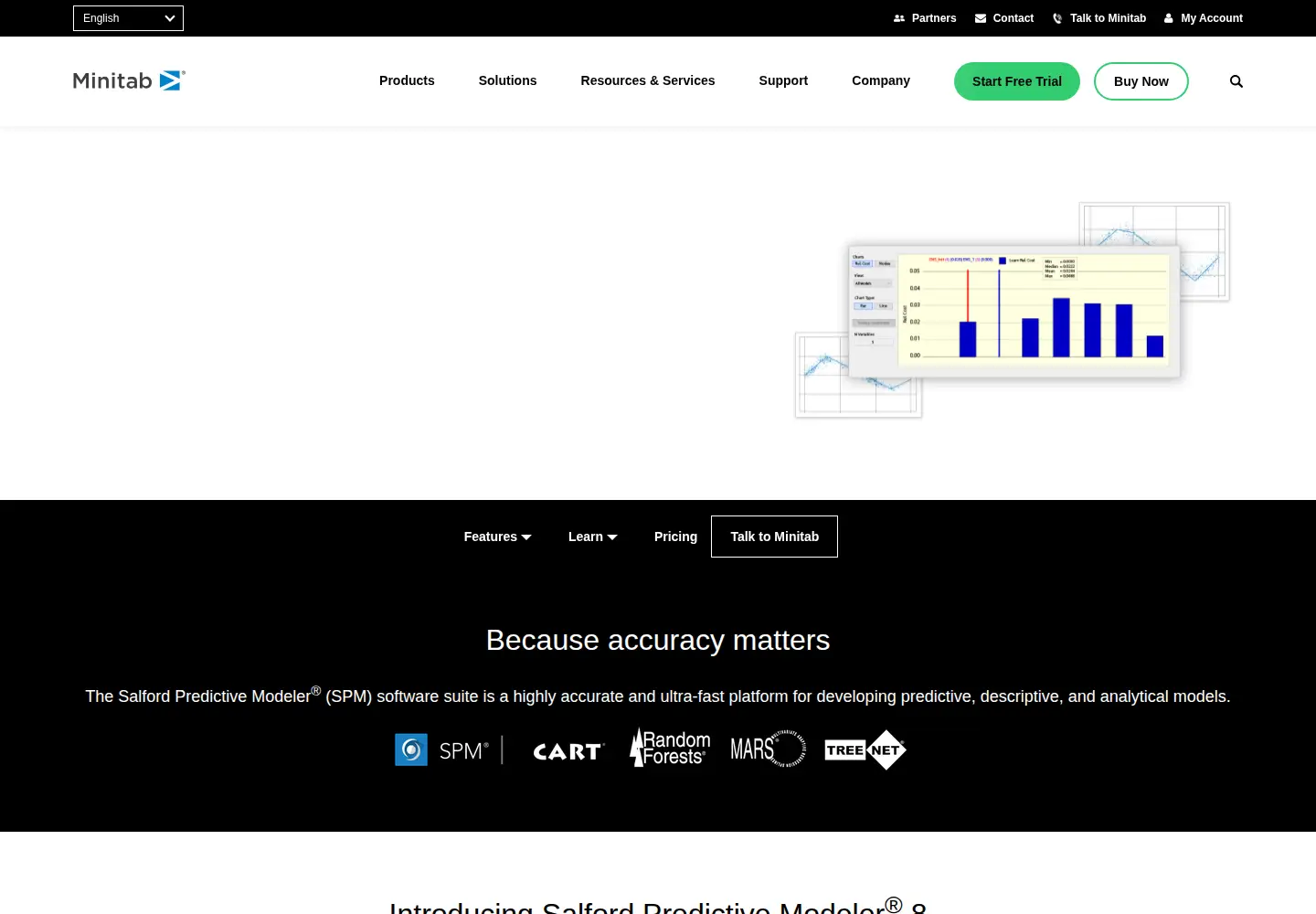This screenshot has height=914, width=1316.
Task: Click the outlined Talk to Minitab button
Action: point(774,537)
